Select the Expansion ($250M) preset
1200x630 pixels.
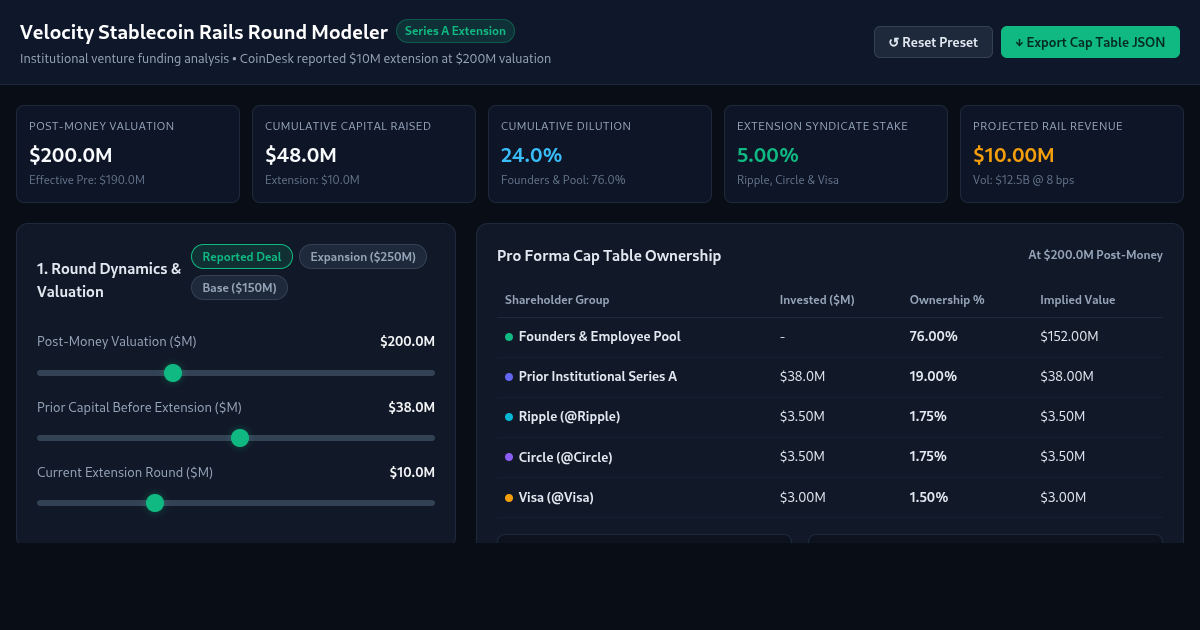point(363,257)
